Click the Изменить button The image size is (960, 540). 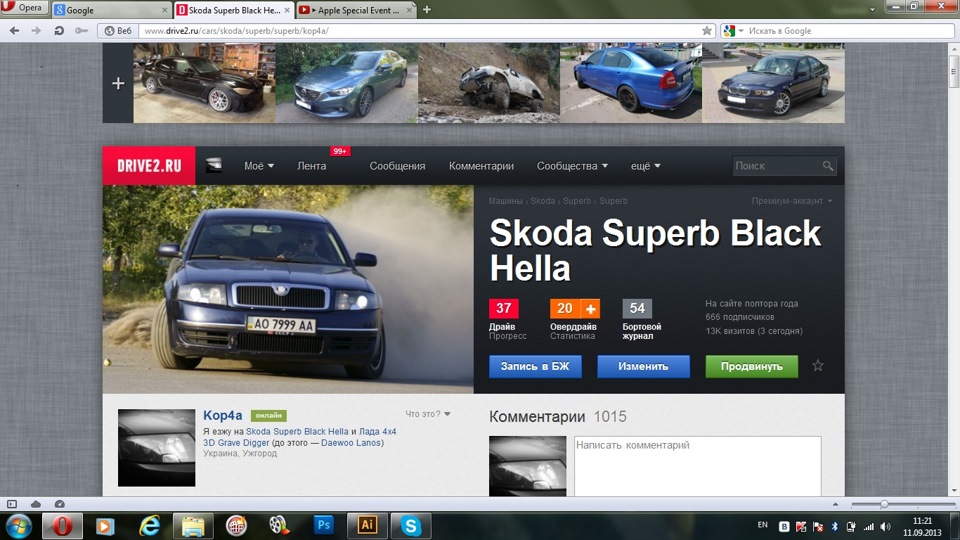[x=643, y=366]
